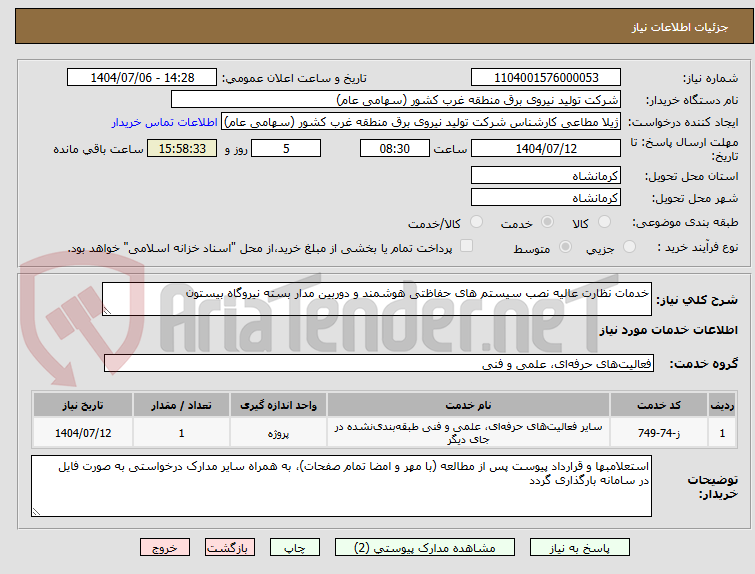Click the نام دستگاه خریدار field
Viewport: 755px width, 574px height.
tap(396, 100)
